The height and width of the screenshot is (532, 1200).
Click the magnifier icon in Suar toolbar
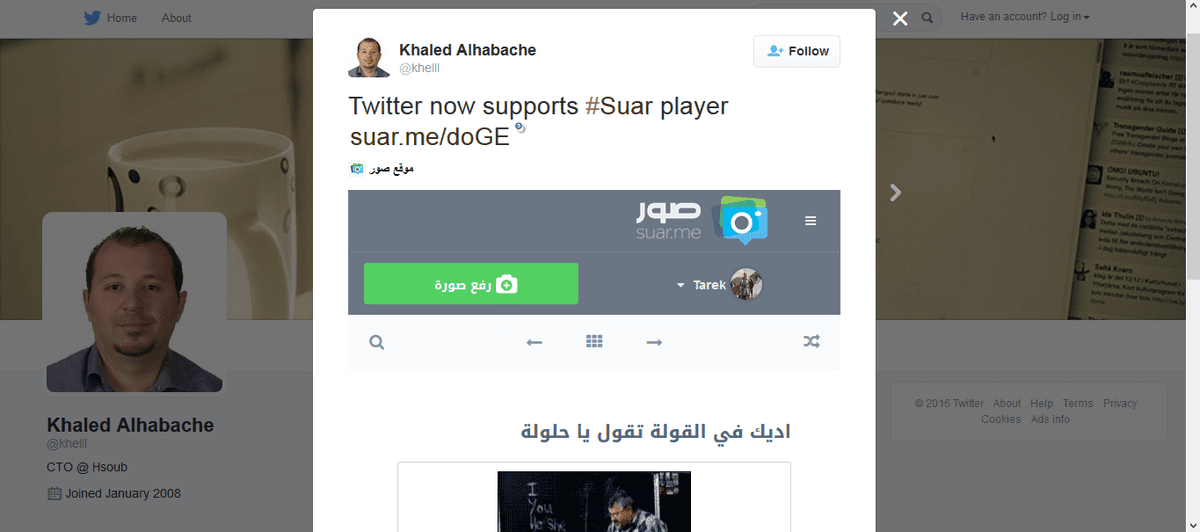point(377,342)
